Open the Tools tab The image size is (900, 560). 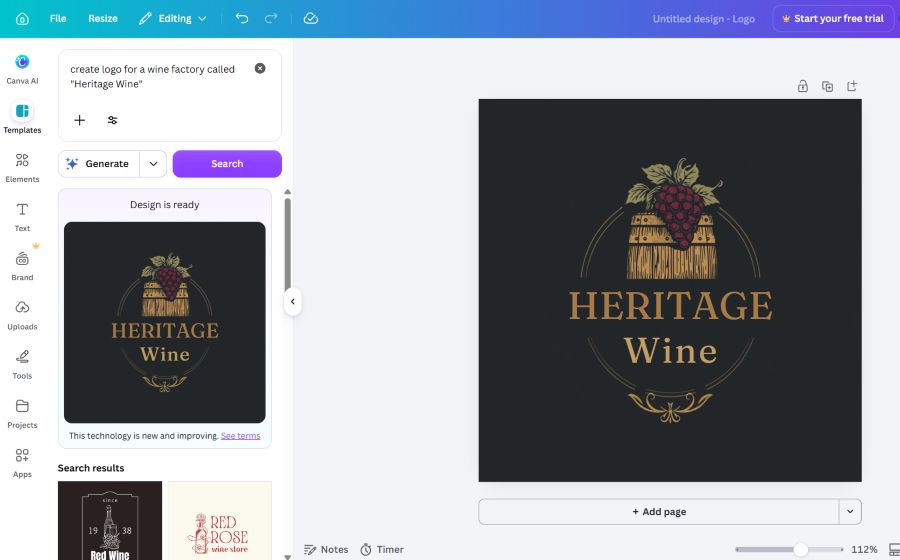click(x=22, y=364)
